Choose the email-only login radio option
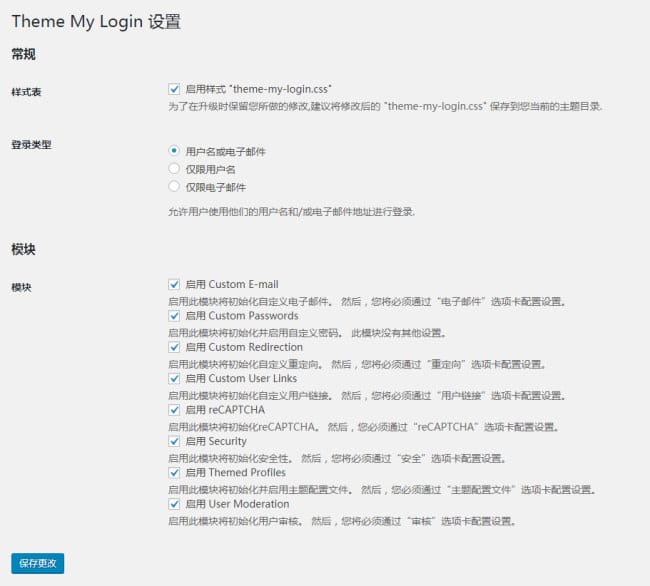650x586 pixels. point(174,186)
